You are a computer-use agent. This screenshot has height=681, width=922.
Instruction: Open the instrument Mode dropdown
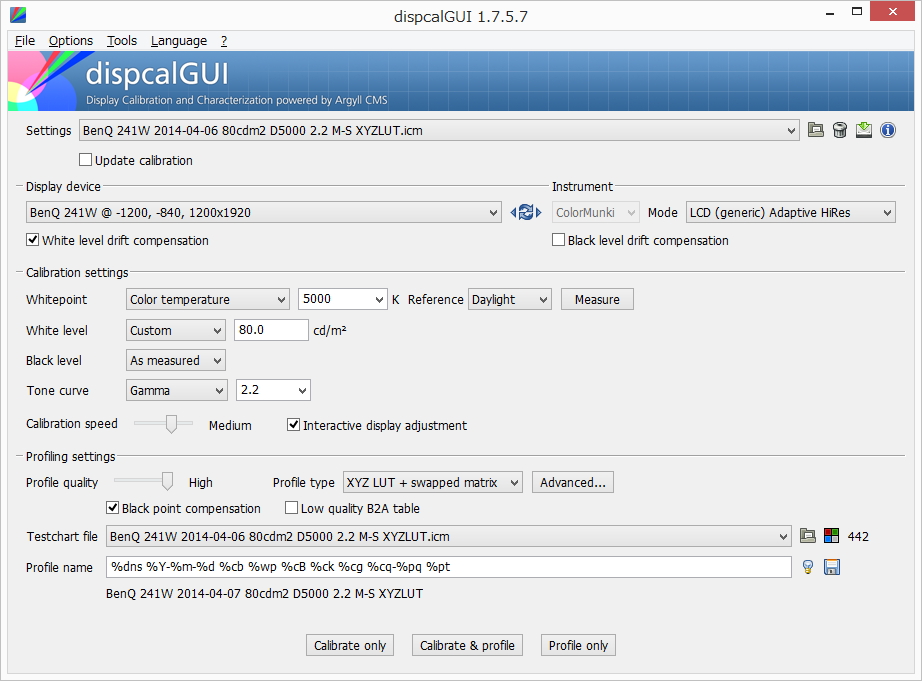(790, 212)
